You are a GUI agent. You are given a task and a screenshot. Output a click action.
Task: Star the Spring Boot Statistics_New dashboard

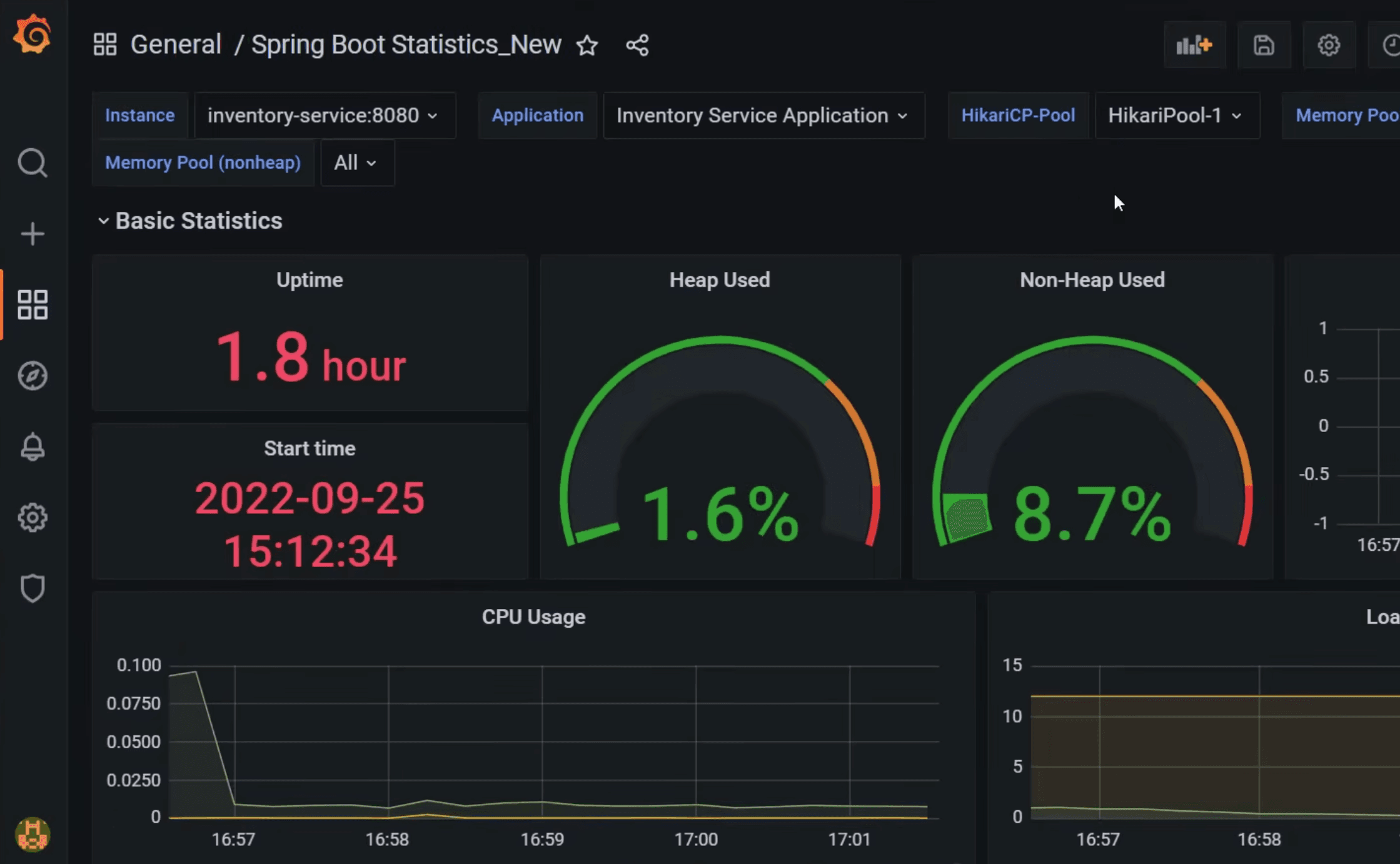[587, 45]
